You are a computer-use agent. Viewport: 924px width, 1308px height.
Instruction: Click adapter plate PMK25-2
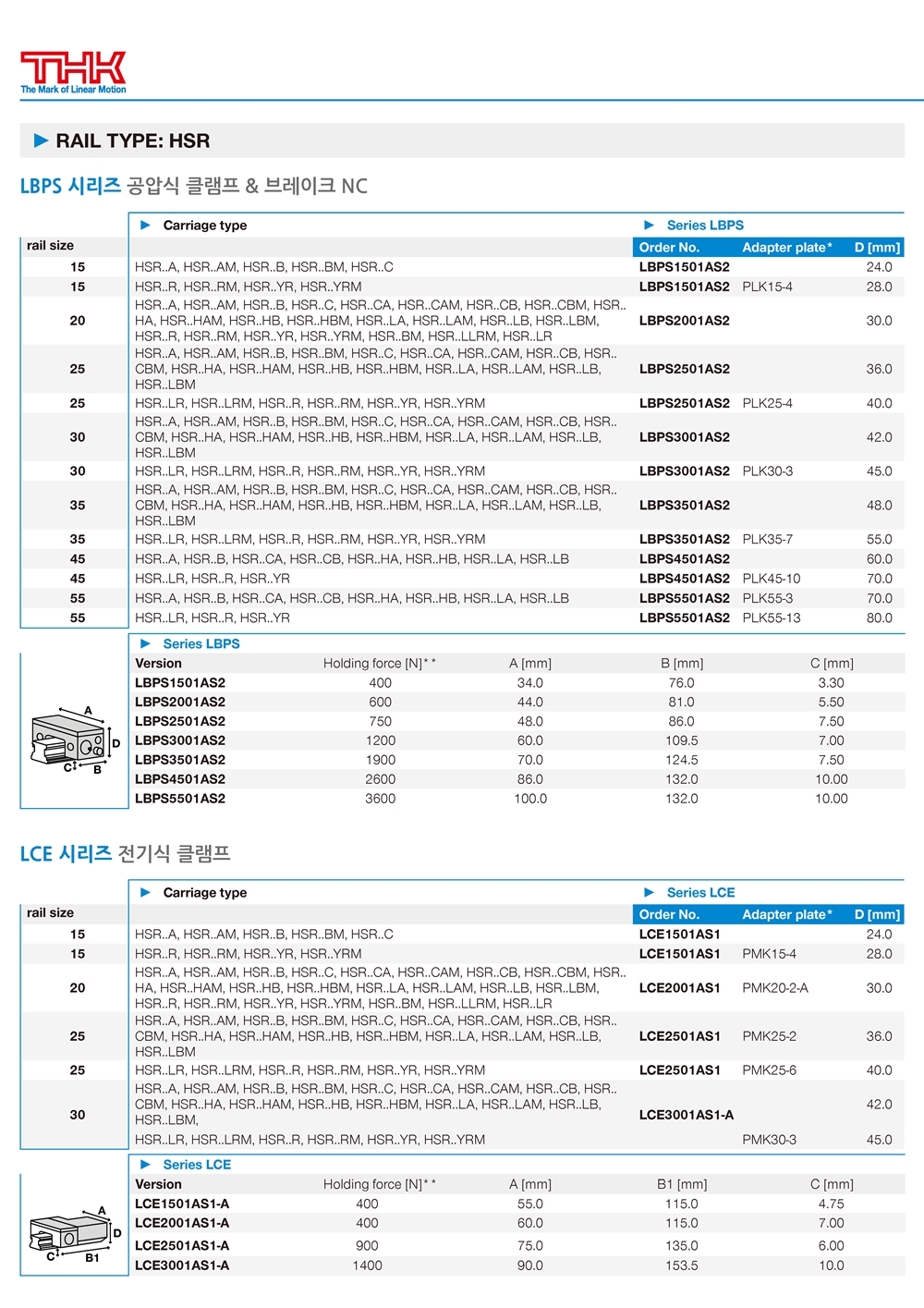tap(769, 1036)
